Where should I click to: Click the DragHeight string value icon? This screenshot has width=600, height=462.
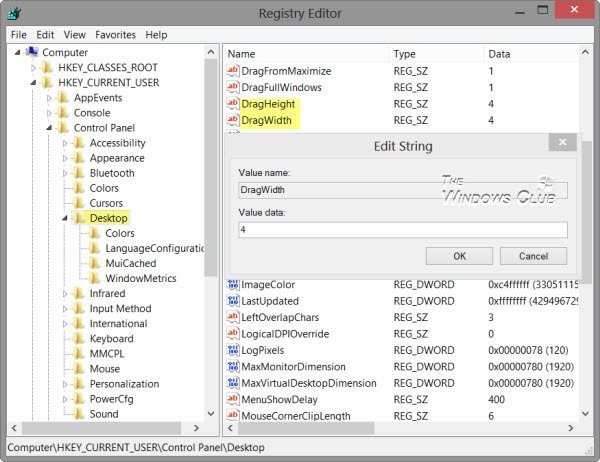[x=233, y=104]
